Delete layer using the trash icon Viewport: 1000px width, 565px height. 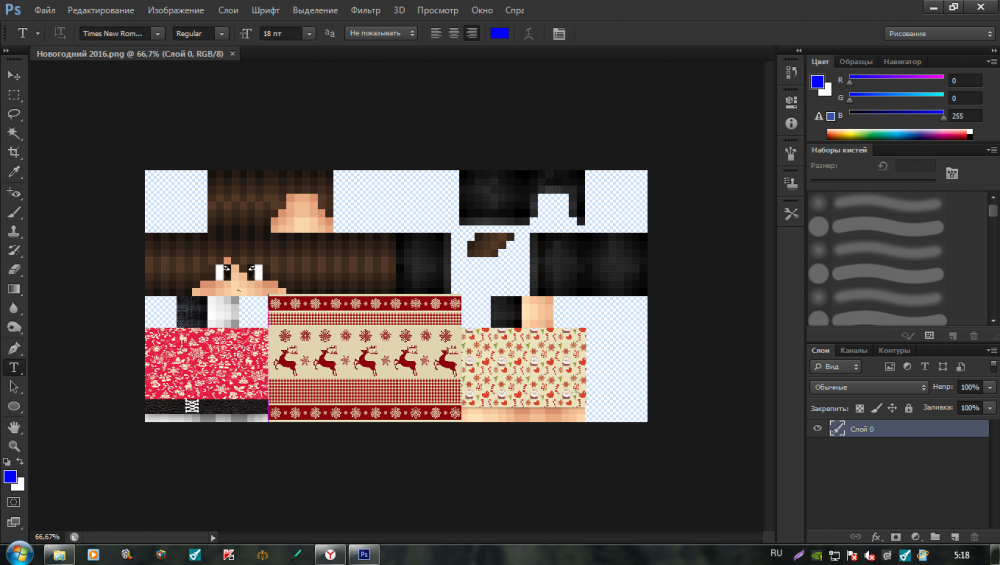click(x=974, y=537)
